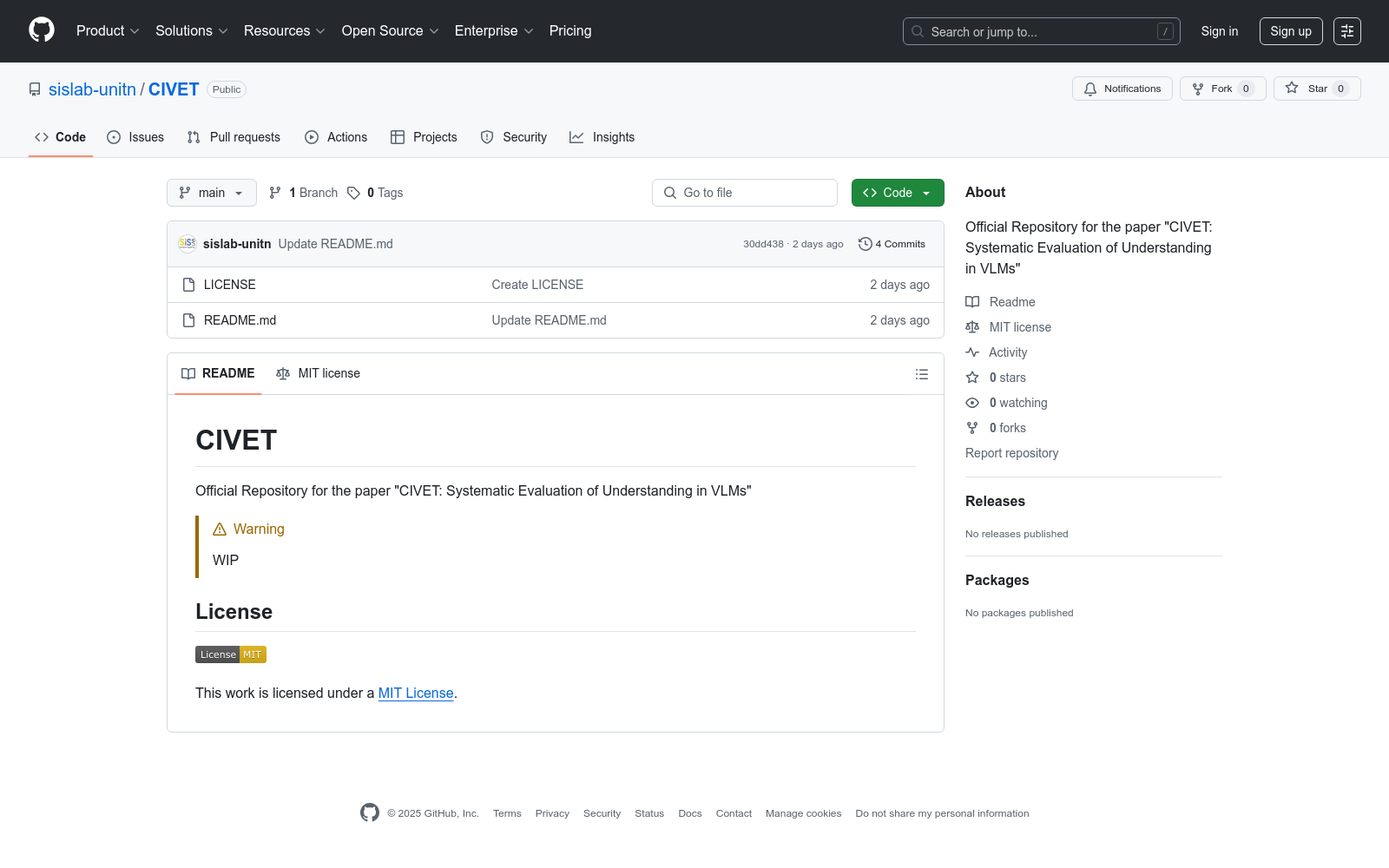Image resolution: width=1389 pixels, height=868 pixels.
Task: Click Sign in
Action: [x=1220, y=31]
